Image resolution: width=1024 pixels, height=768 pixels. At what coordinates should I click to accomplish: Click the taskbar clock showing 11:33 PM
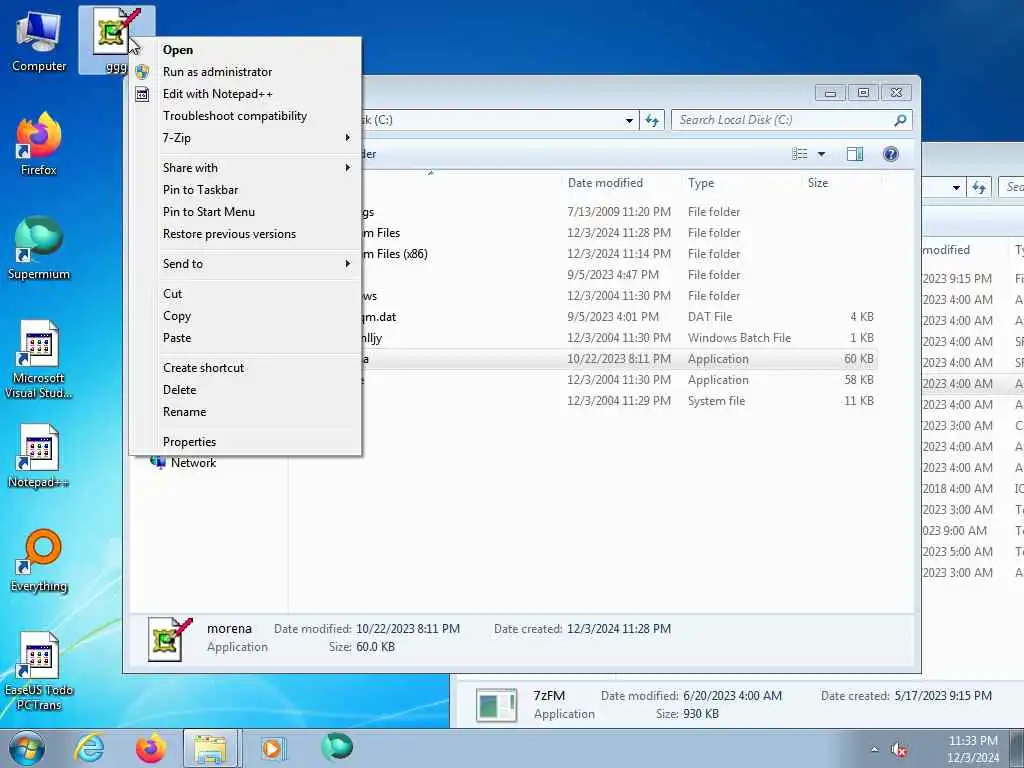coord(973,749)
